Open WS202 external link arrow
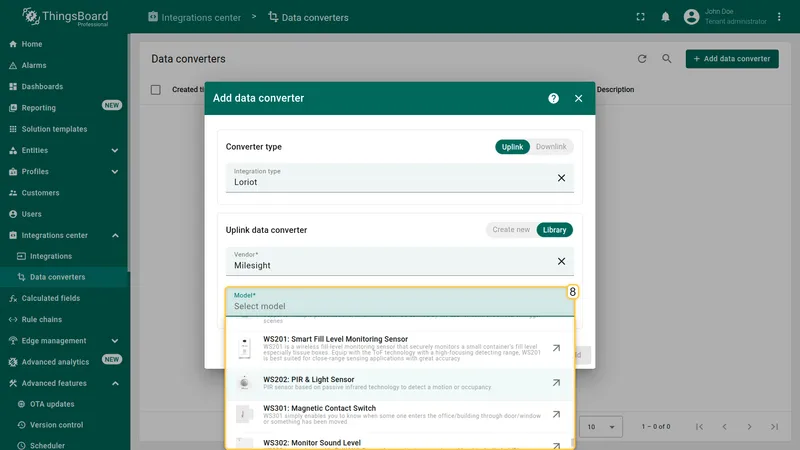The width and height of the screenshot is (800, 450). (x=556, y=383)
